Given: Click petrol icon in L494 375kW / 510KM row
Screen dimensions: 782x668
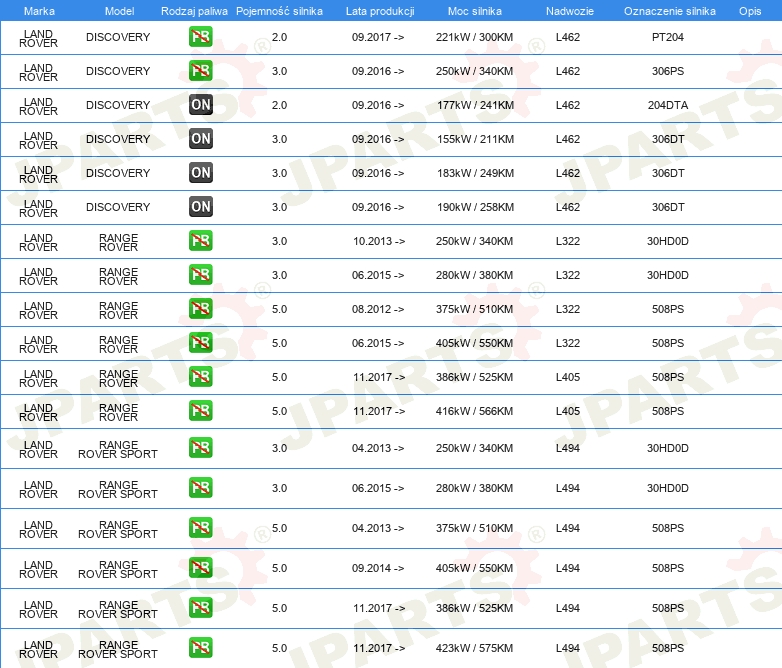Looking at the screenshot, I should [x=200, y=527].
